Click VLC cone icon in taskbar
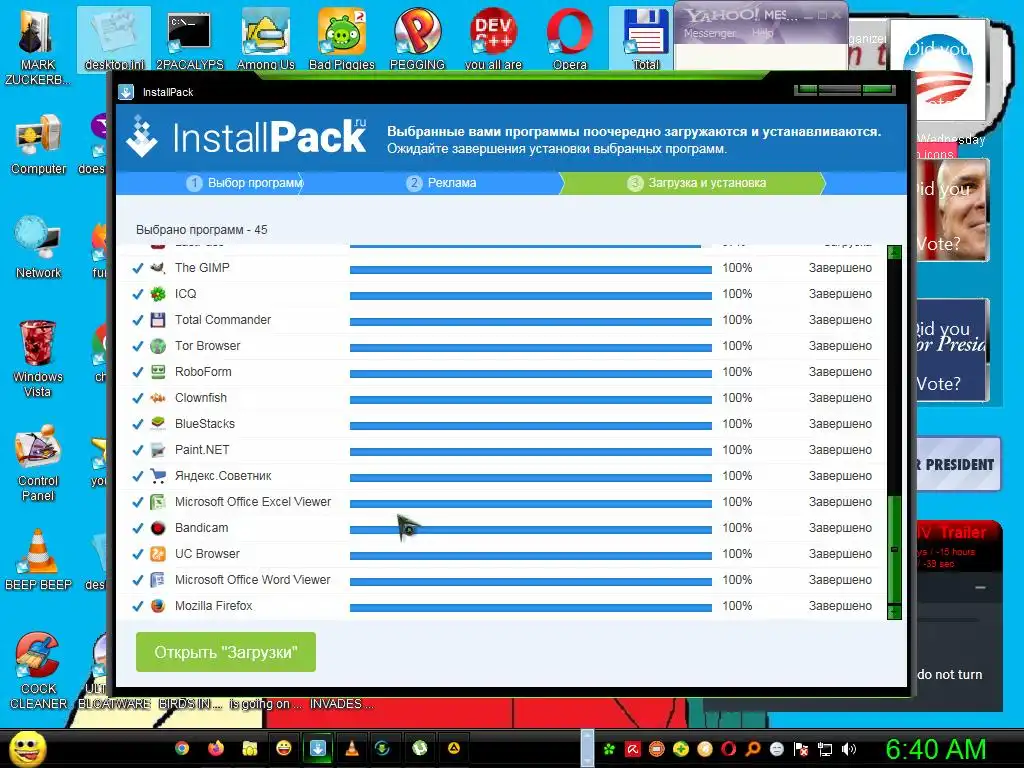 coord(352,748)
